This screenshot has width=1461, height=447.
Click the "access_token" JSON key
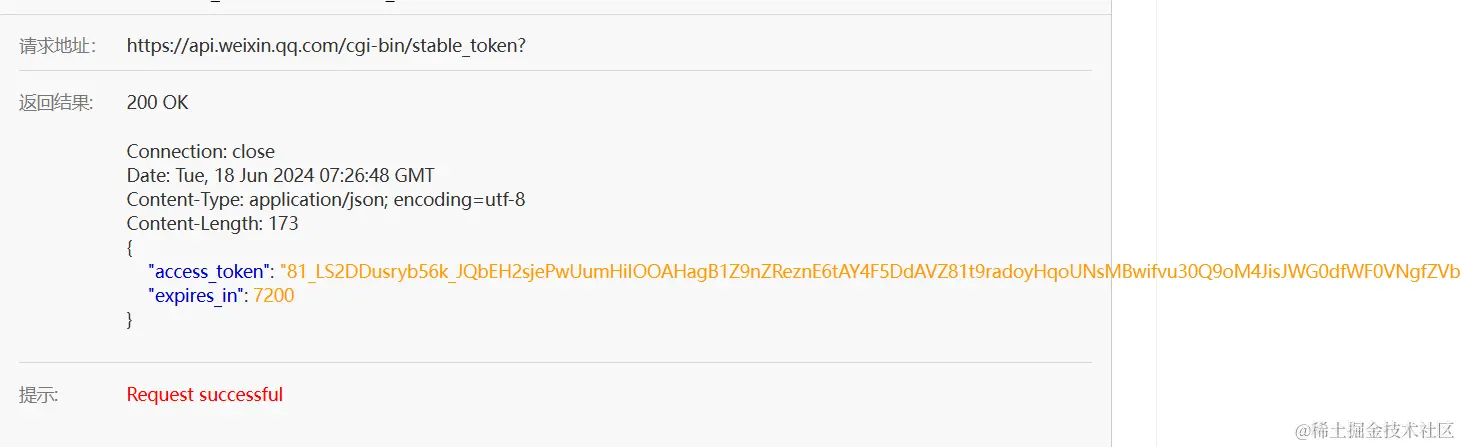[x=210, y=271]
